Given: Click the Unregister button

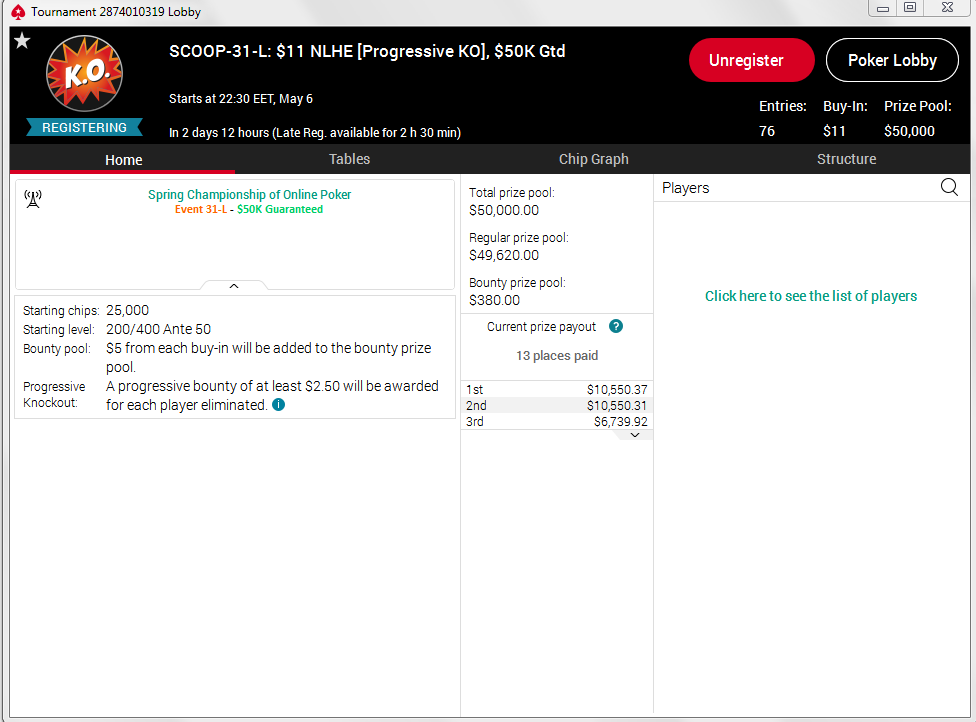Looking at the screenshot, I should [752, 60].
